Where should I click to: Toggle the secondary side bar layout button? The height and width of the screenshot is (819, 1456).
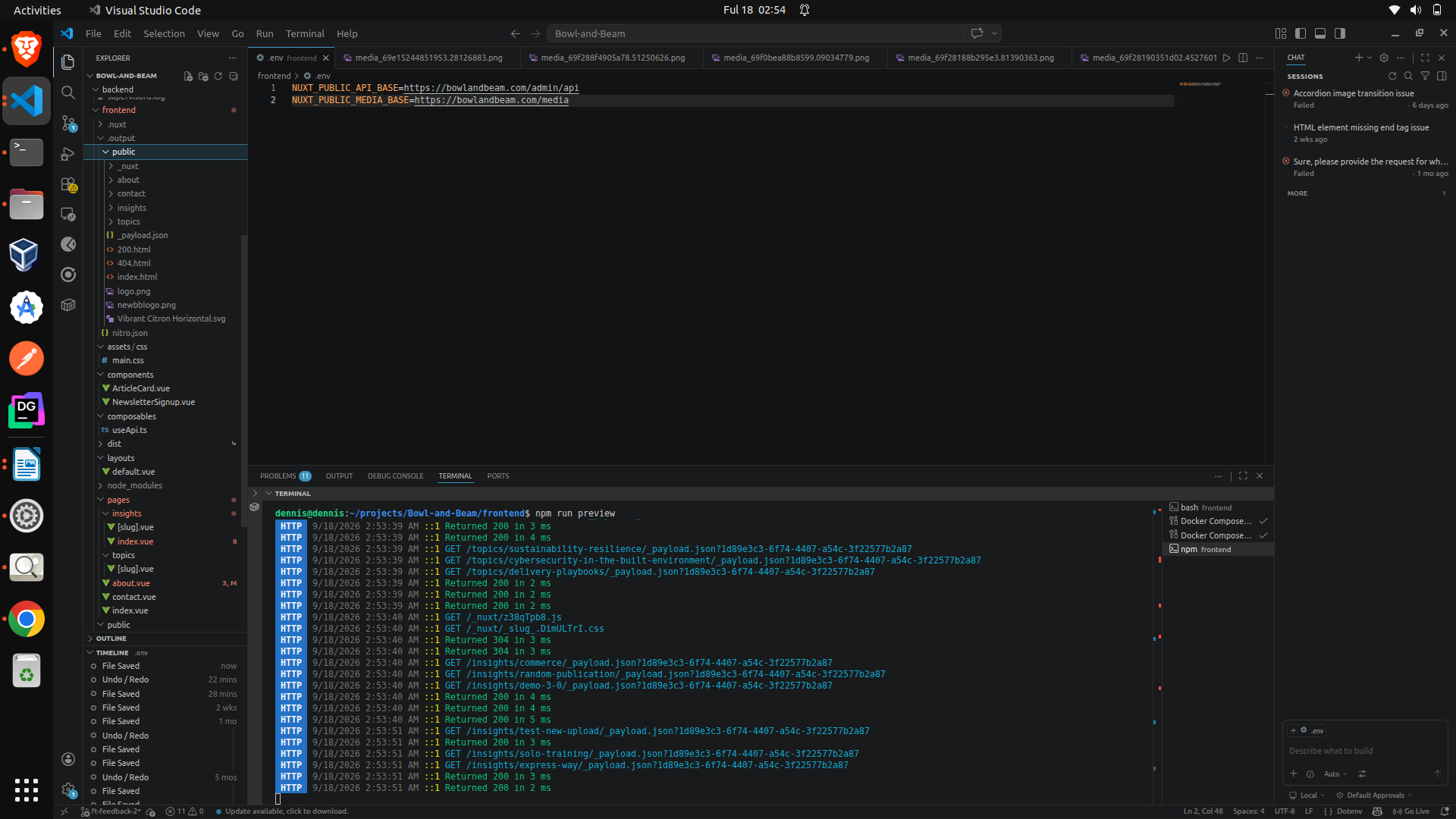1340,33
